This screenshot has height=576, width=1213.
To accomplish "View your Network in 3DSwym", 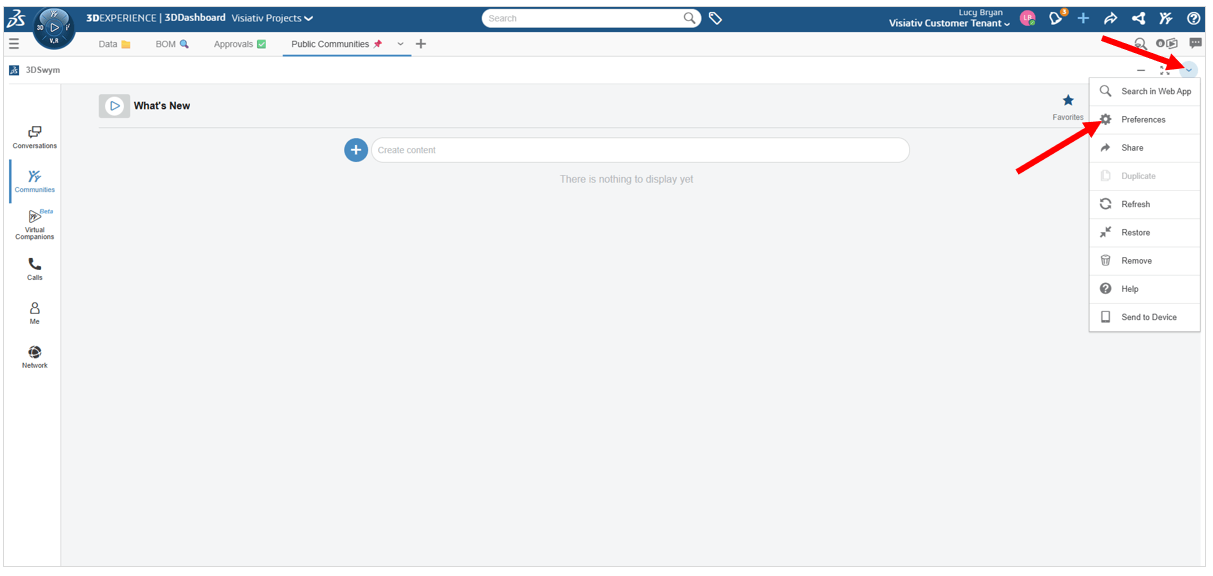I will click(34, 353).
